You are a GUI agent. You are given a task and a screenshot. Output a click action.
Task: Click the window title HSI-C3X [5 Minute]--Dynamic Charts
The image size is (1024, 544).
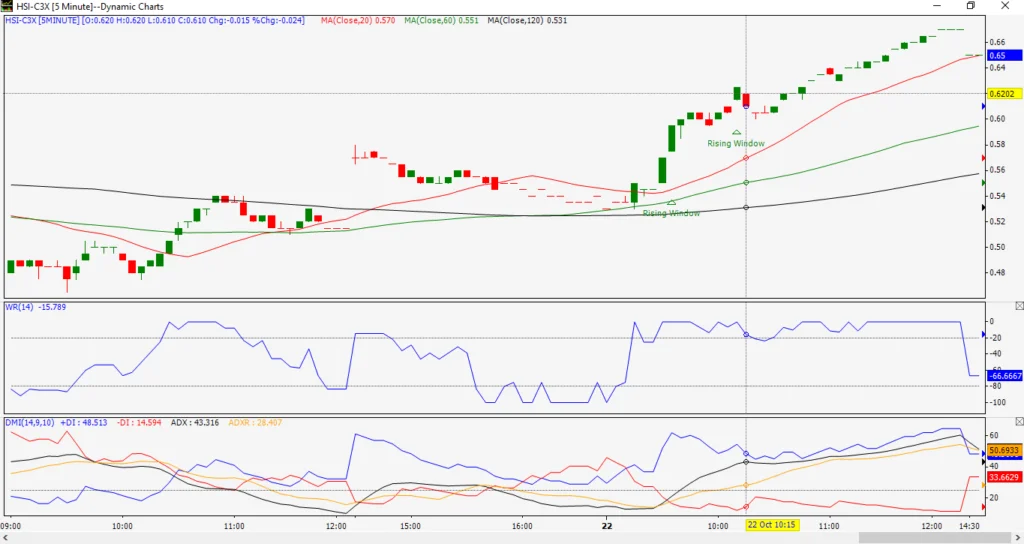(x=89, y=6)
